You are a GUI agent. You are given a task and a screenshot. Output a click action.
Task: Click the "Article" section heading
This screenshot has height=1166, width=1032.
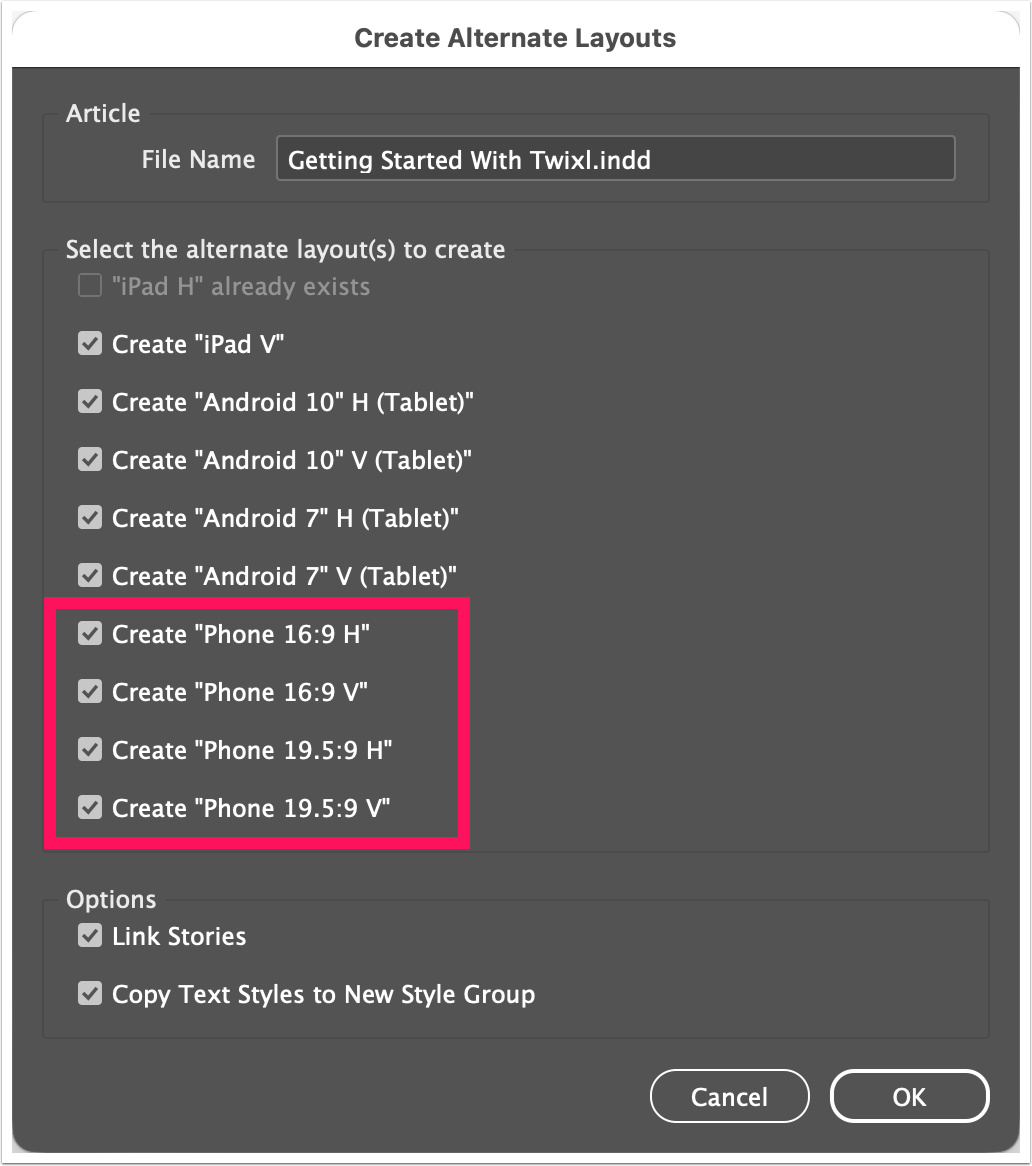coord(103,113)
